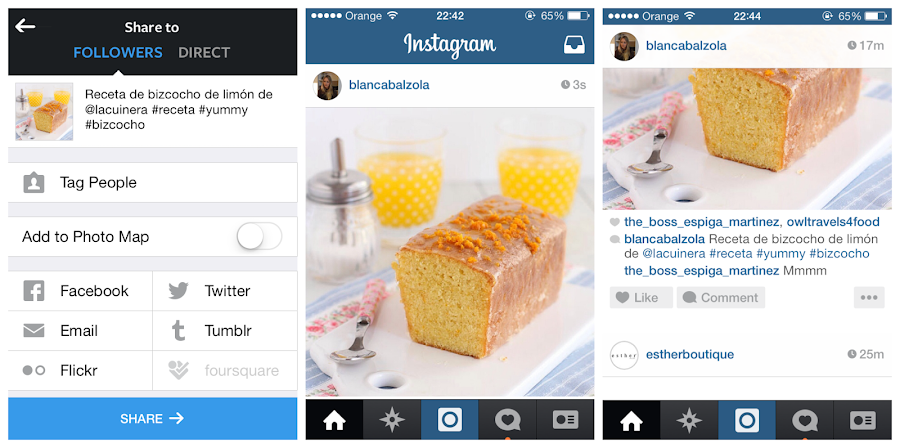Tap the Like button under the cake photo
This screenshot has width=900, height=448.
641,298
